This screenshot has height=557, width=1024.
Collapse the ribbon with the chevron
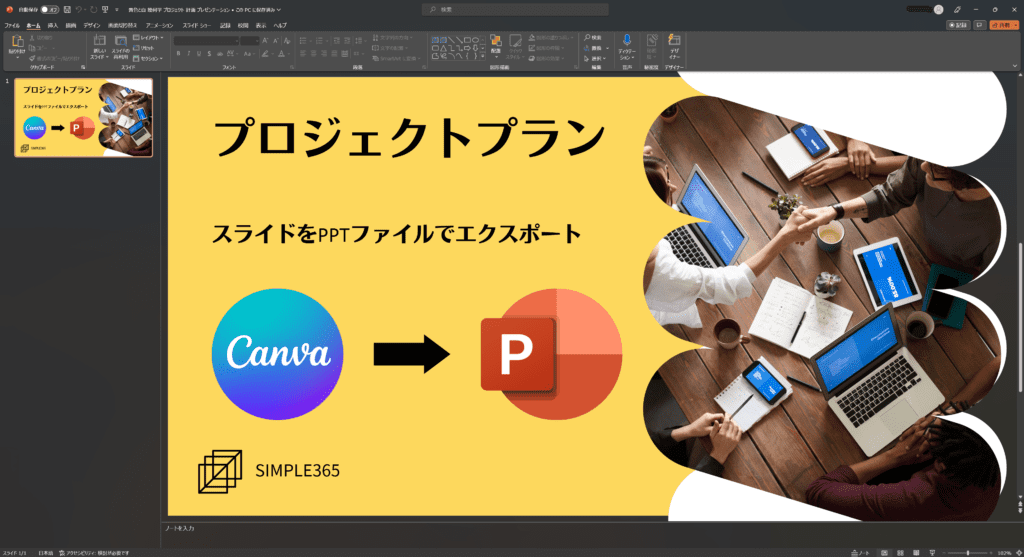tap(1014, 65)
